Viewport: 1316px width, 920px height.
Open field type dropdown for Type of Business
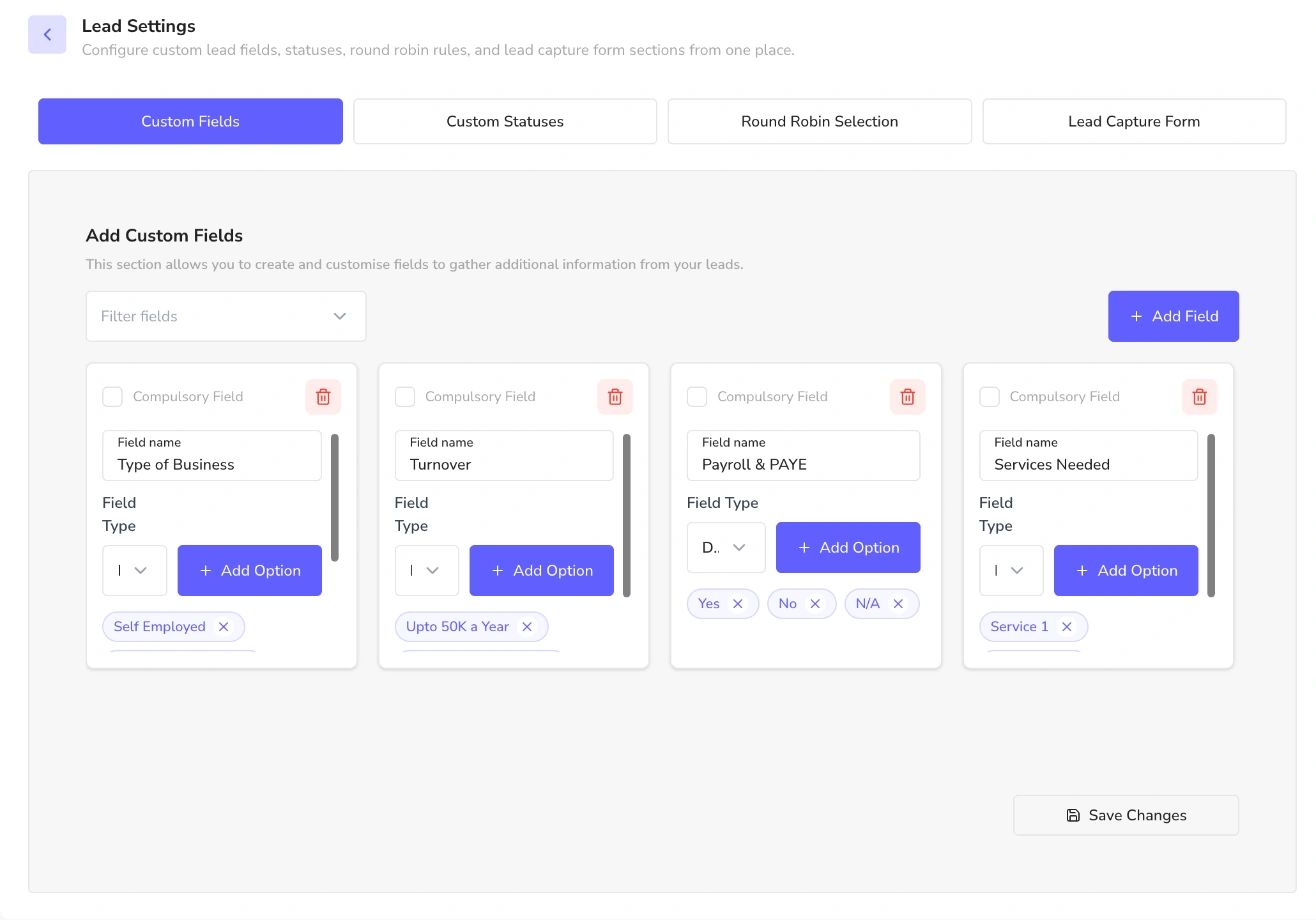135,571
